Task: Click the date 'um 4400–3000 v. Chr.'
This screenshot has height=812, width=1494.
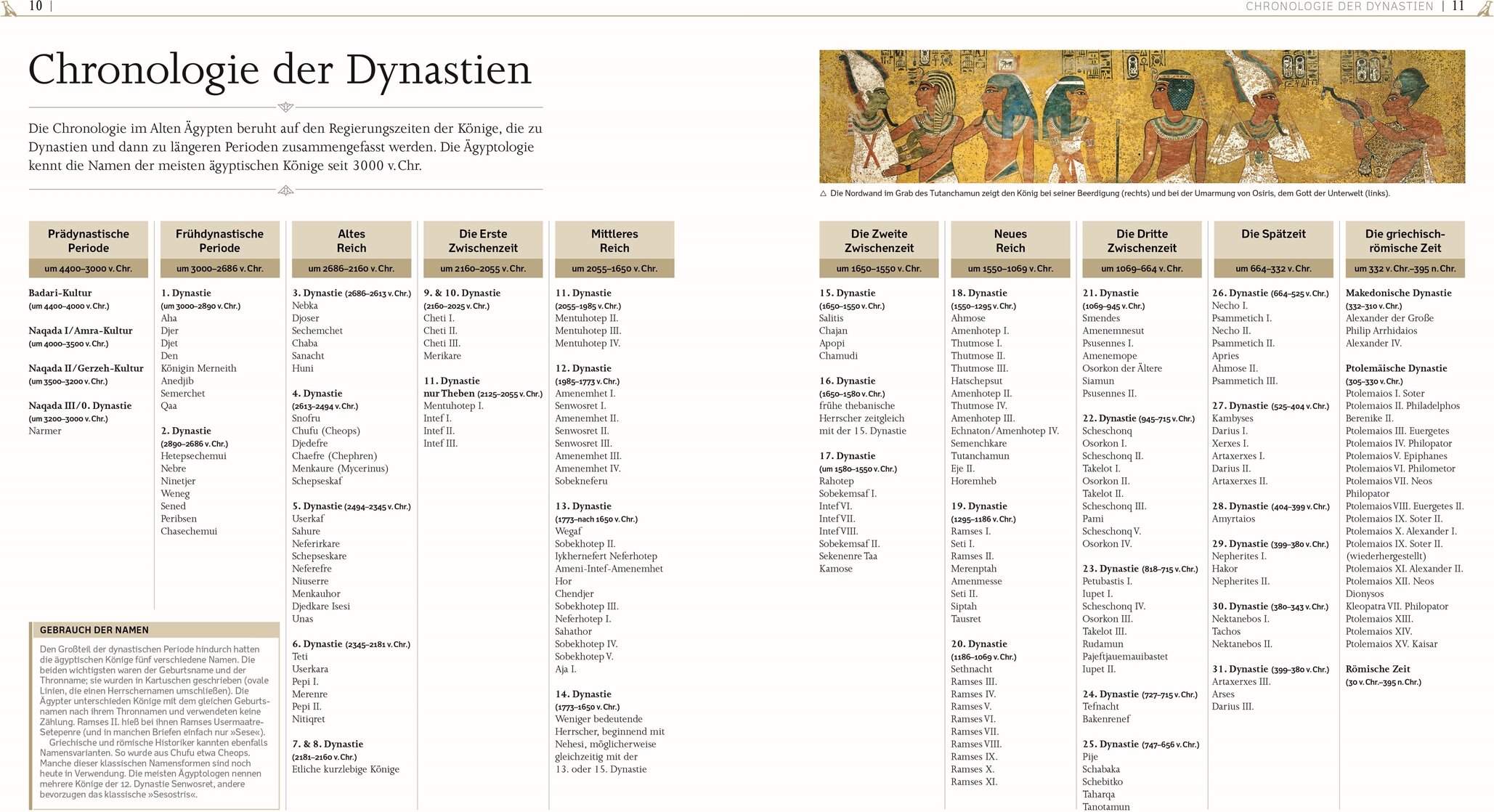Action: click(89, 268)
